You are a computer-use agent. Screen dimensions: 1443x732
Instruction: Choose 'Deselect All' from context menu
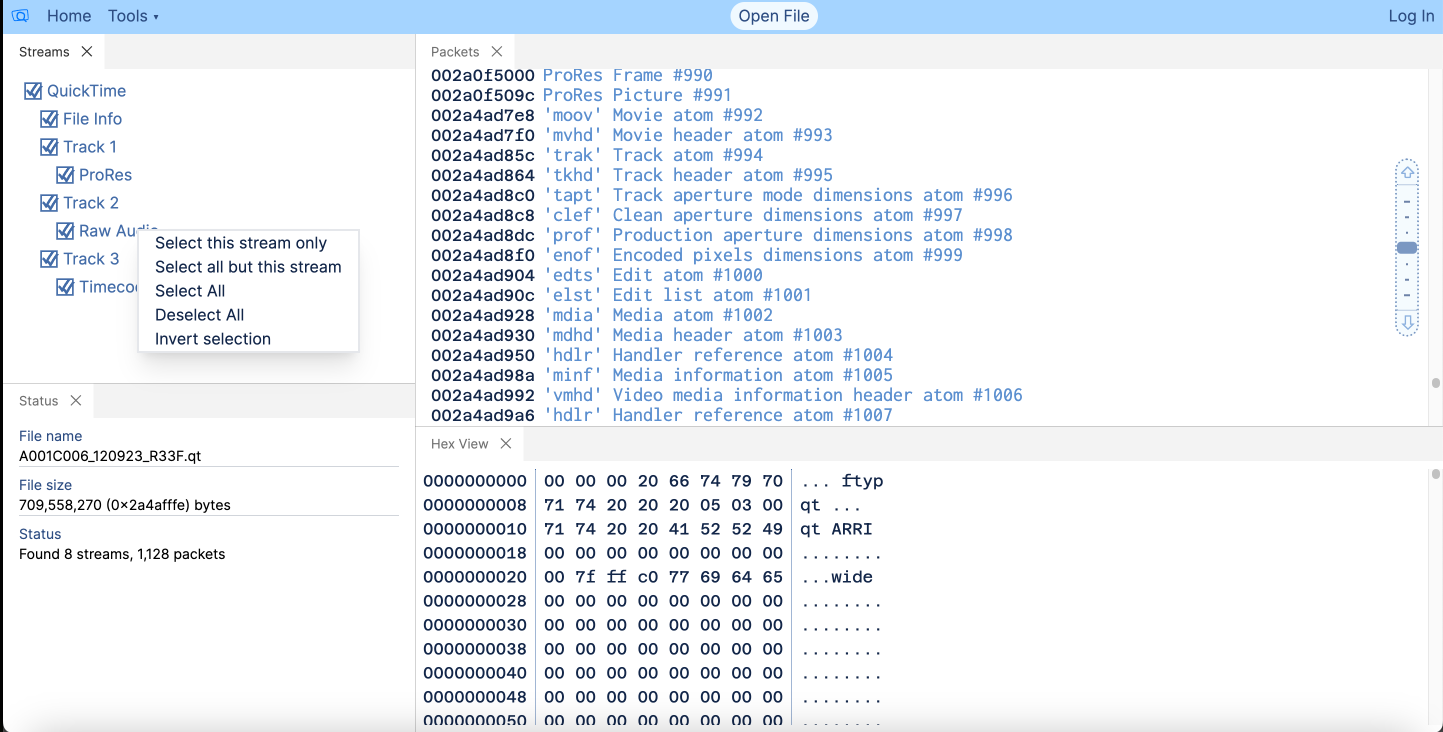(199, 314)
